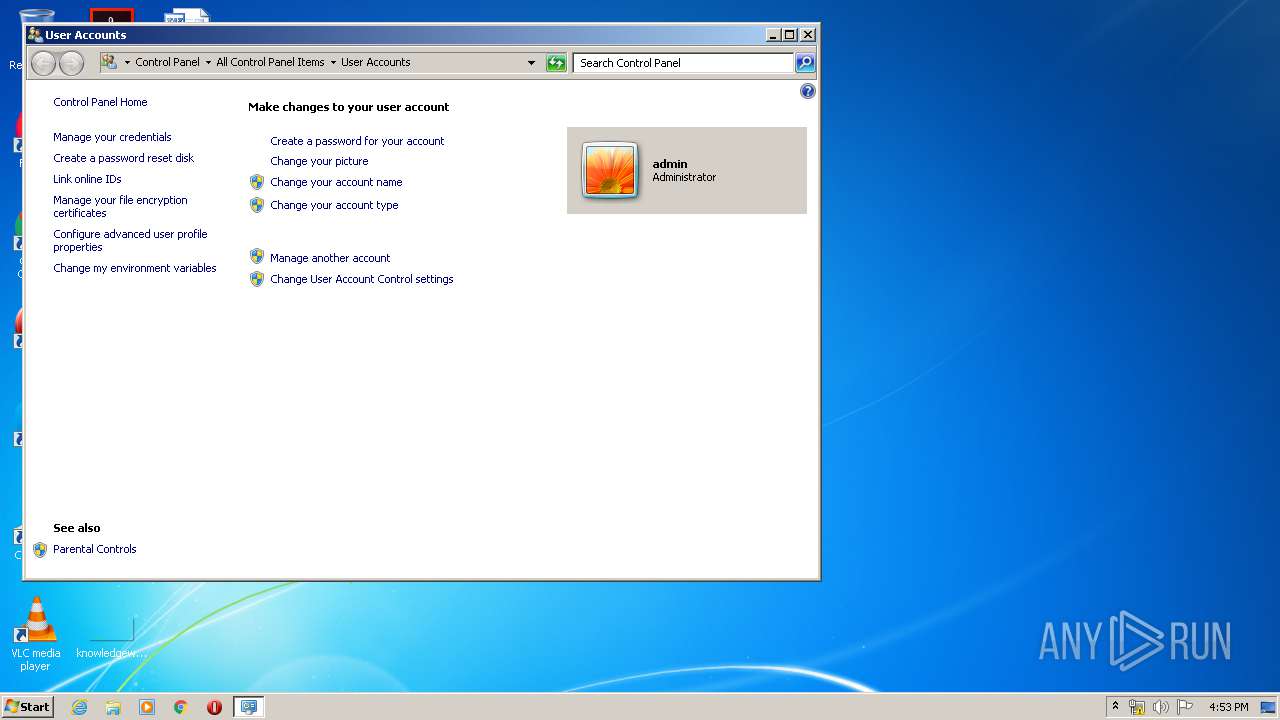Open Manage your file encryption certificates
This screenshot has width=1280, height=720.
coord(120,206)
